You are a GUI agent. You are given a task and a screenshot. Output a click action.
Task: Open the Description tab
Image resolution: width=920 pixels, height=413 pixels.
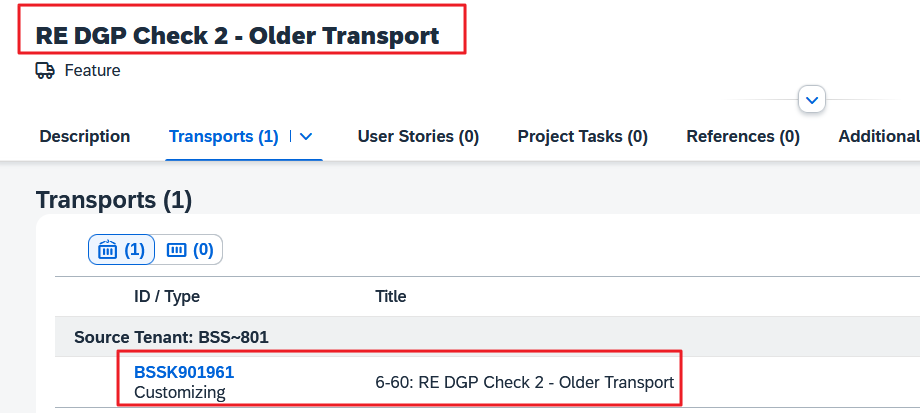[85, 136]
